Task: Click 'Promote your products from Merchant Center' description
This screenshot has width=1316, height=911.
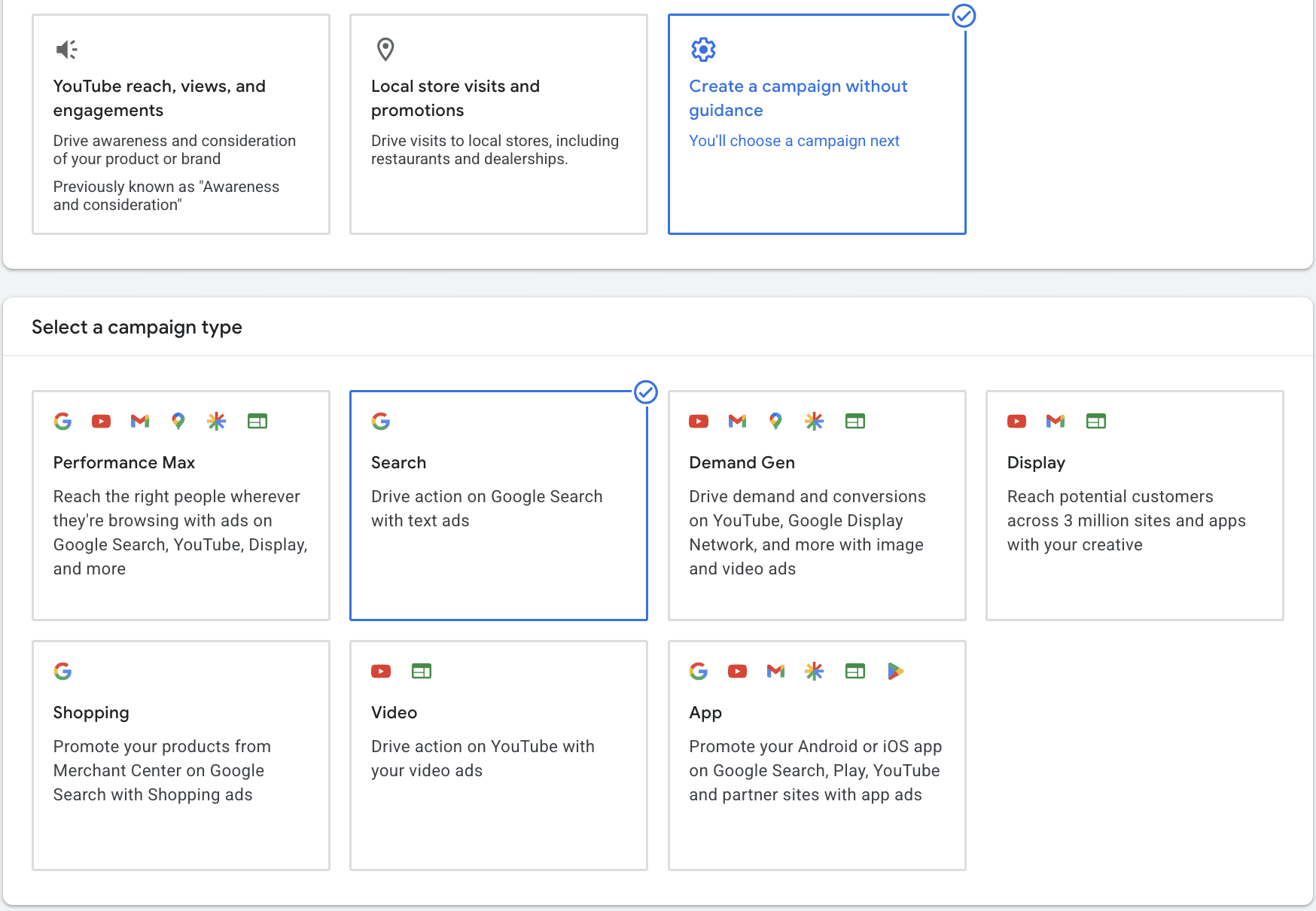Action: pos(162,770)
